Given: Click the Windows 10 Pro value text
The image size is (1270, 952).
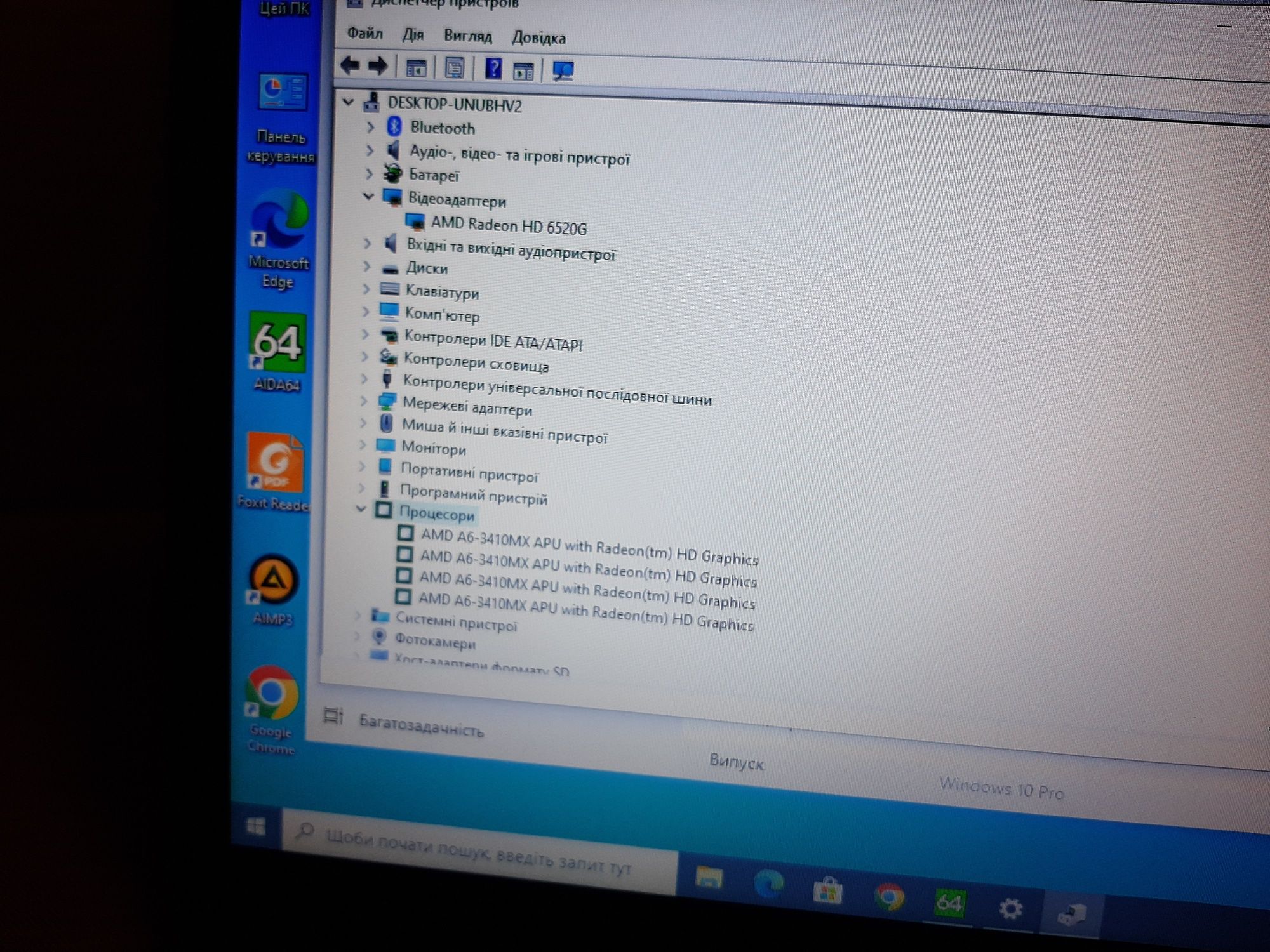Looking at the screenshot, I should pyautogui.click(x=1001, y=788).
